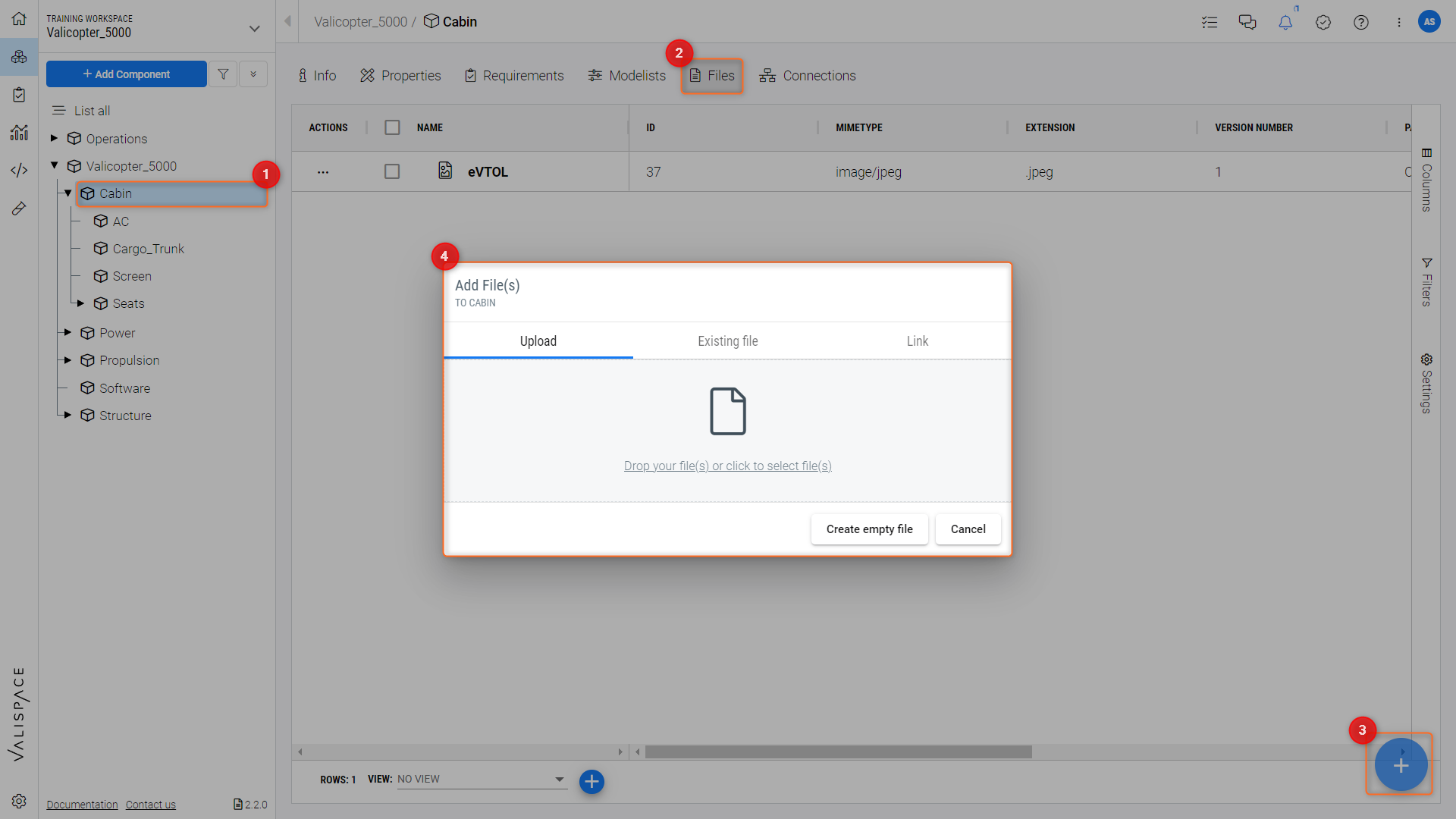Switch to the Modelists tab
The image size is (1456, 819).
[x=626, y=76]
